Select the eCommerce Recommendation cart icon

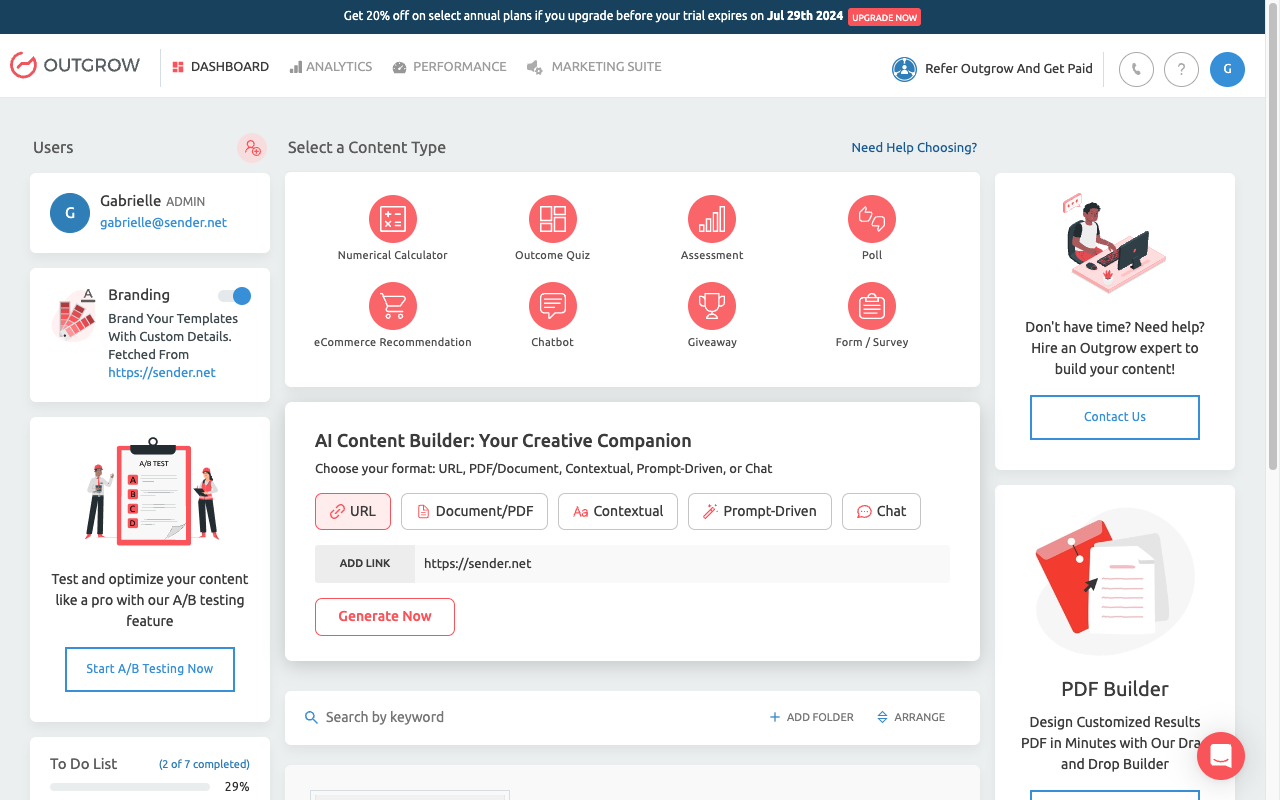(393, 306)
